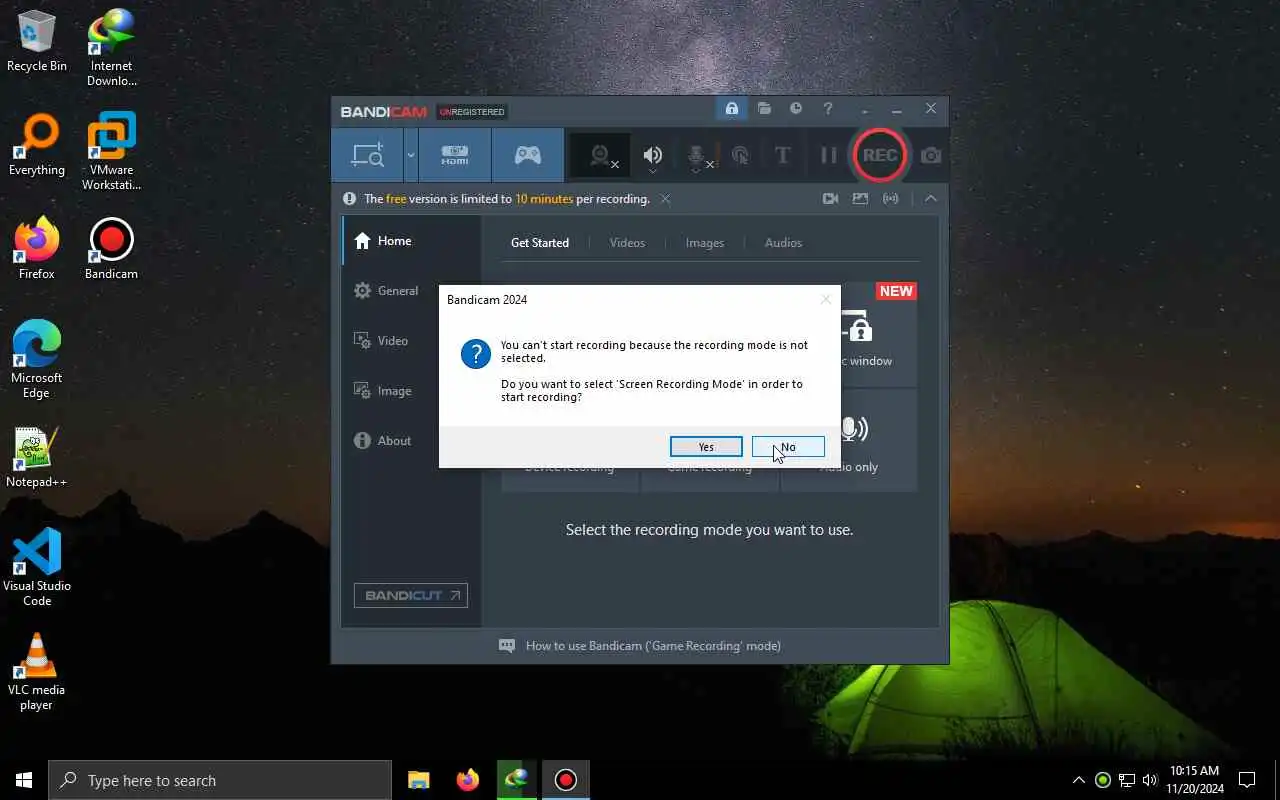Open the Notepad++ desktop icon
1280x800 pixels.
tap(37, 457)
